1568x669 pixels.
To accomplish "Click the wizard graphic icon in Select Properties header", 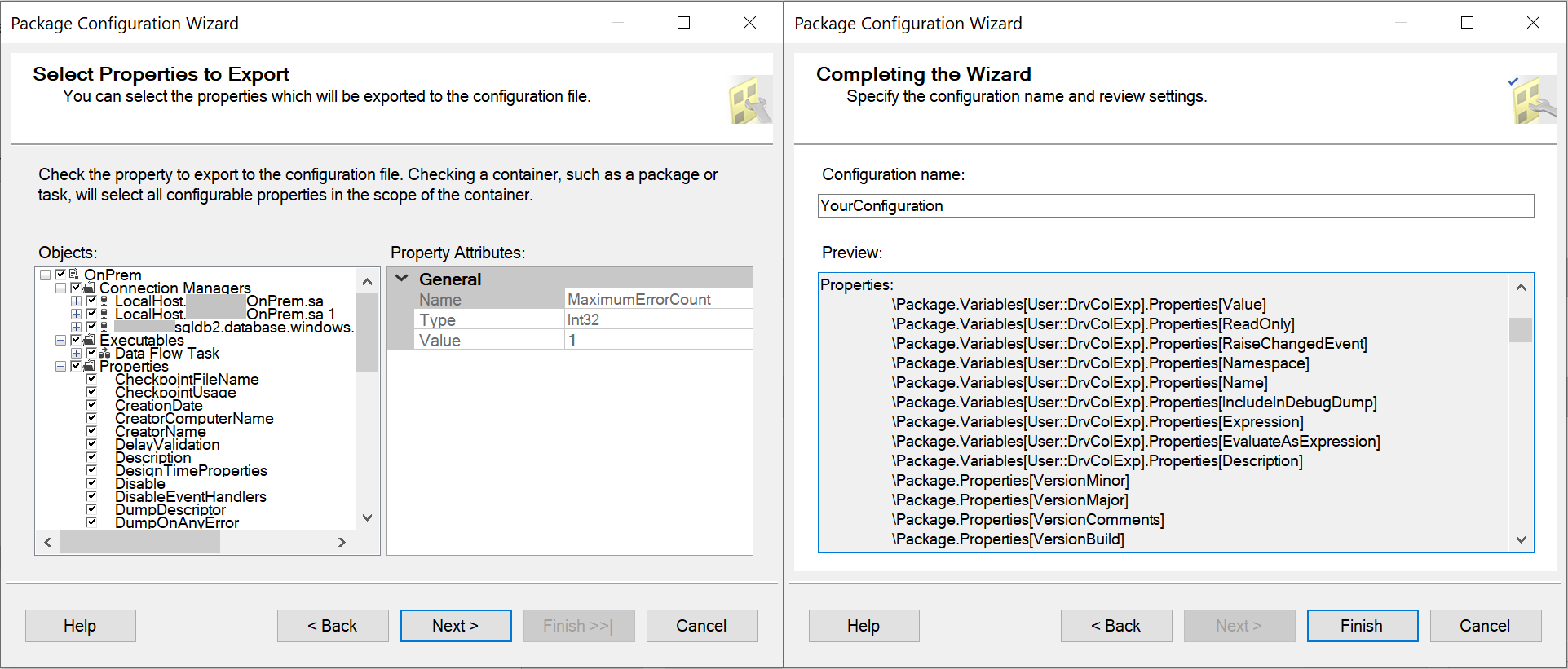I will click(x=749, y=100).
